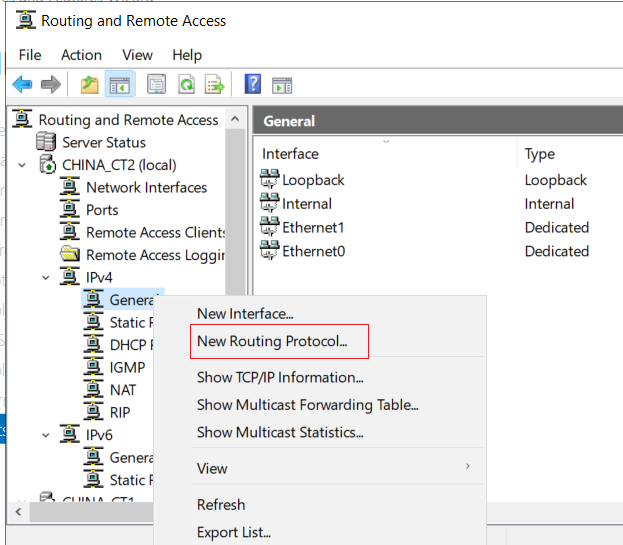
Task: Open Help with the blue question mark icon
Action: pyautogui.click(x=253, y=84)
